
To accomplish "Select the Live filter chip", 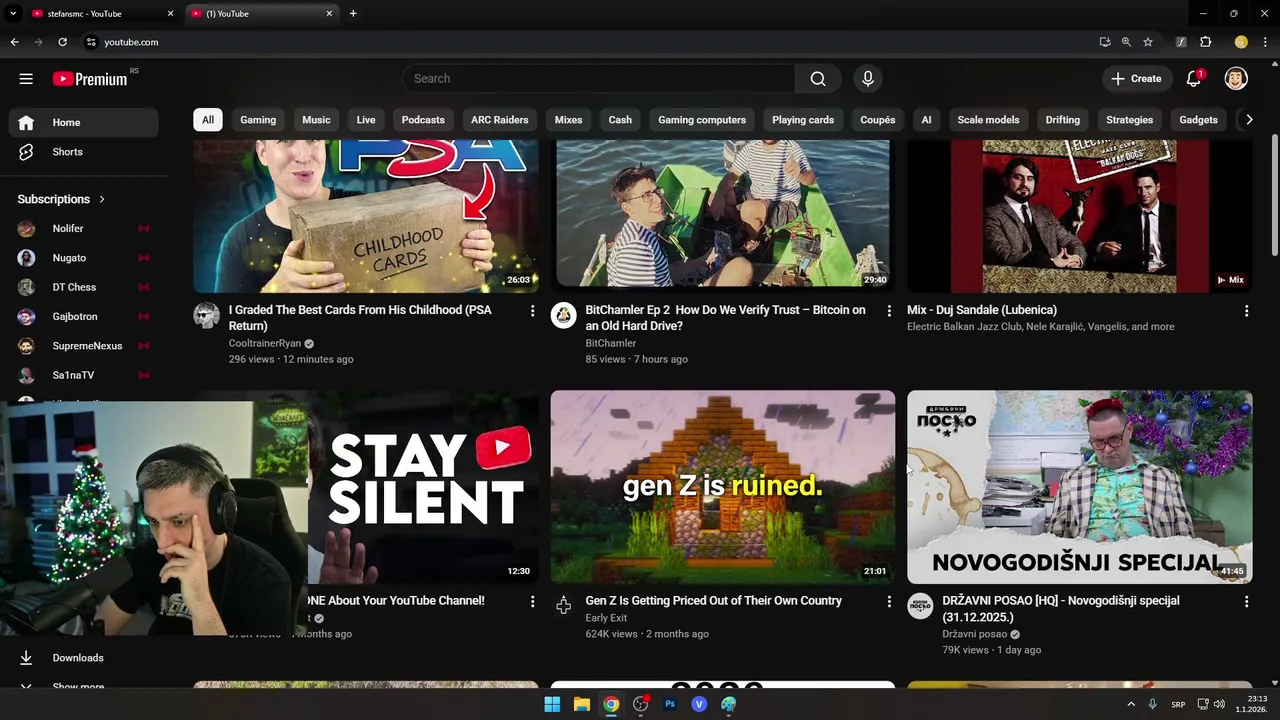I will tap(366, 120).
